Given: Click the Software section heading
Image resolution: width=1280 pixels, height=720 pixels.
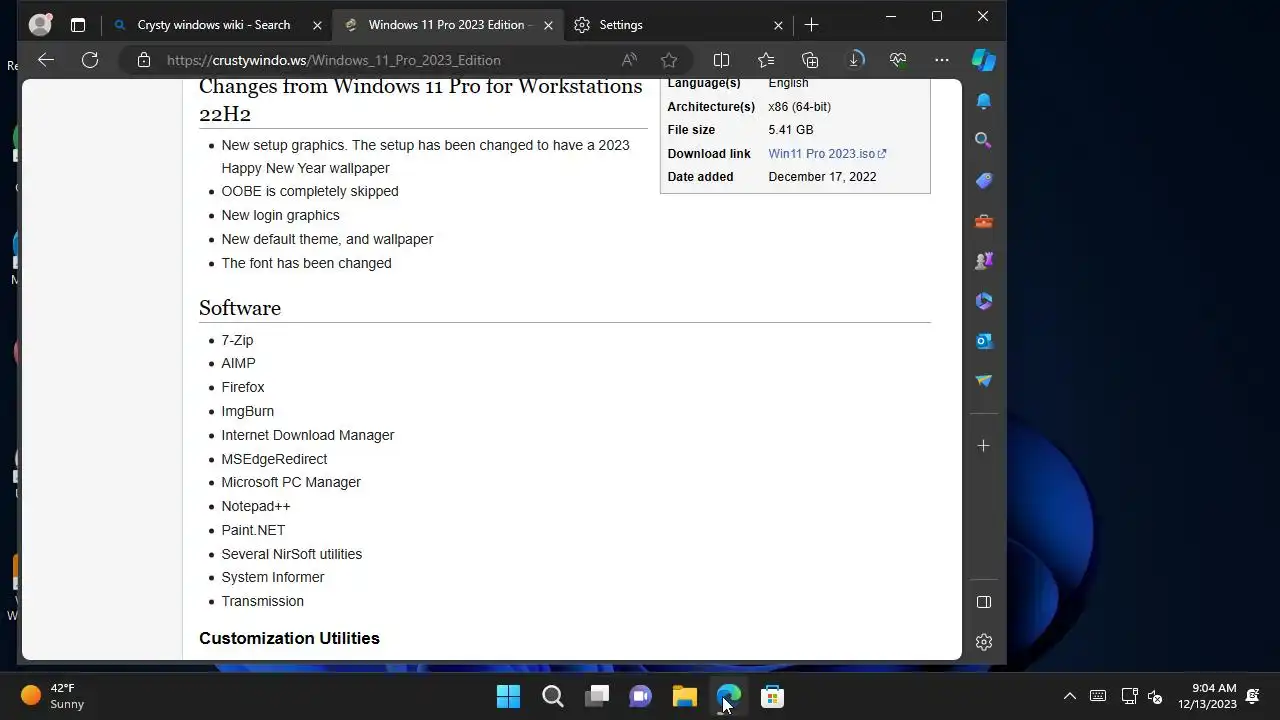Looking at the screenshot, I should pyautogui.click(x=240, y=308).
